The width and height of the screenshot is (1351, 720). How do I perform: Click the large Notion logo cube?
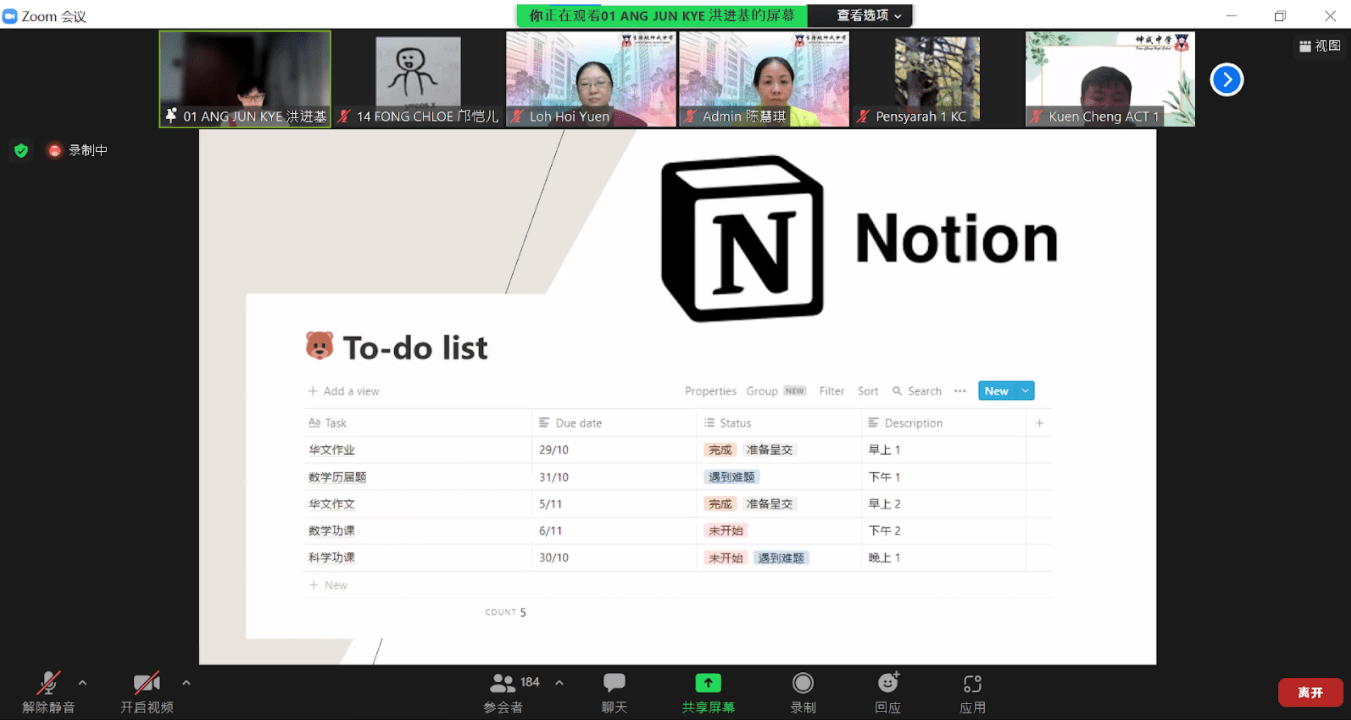tap(742, 238)
